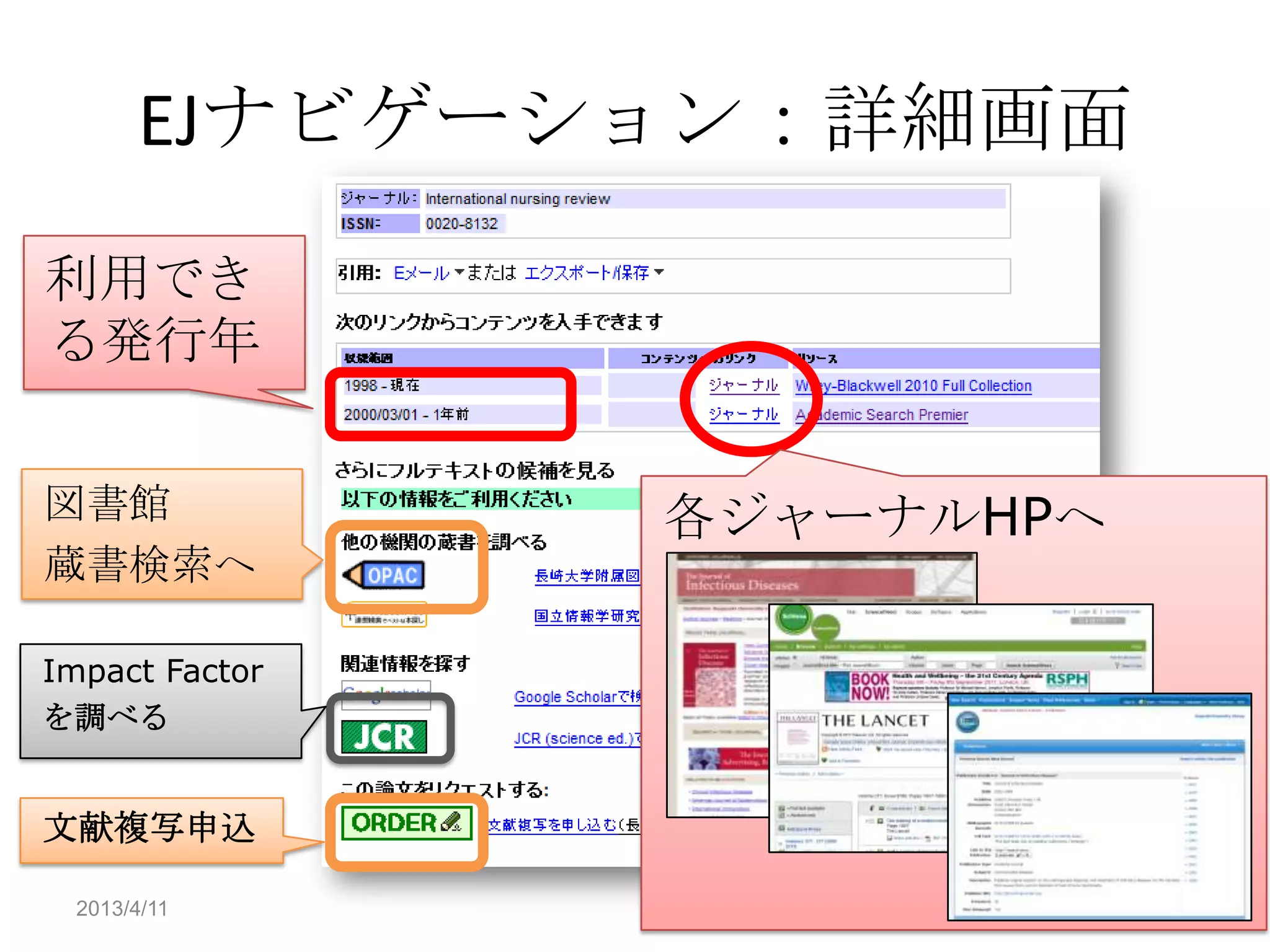Image resolution: width=1270 pixels, height=952 pixels.
Task: Click Google Scholarで検 link
Action: coord(577,697)
